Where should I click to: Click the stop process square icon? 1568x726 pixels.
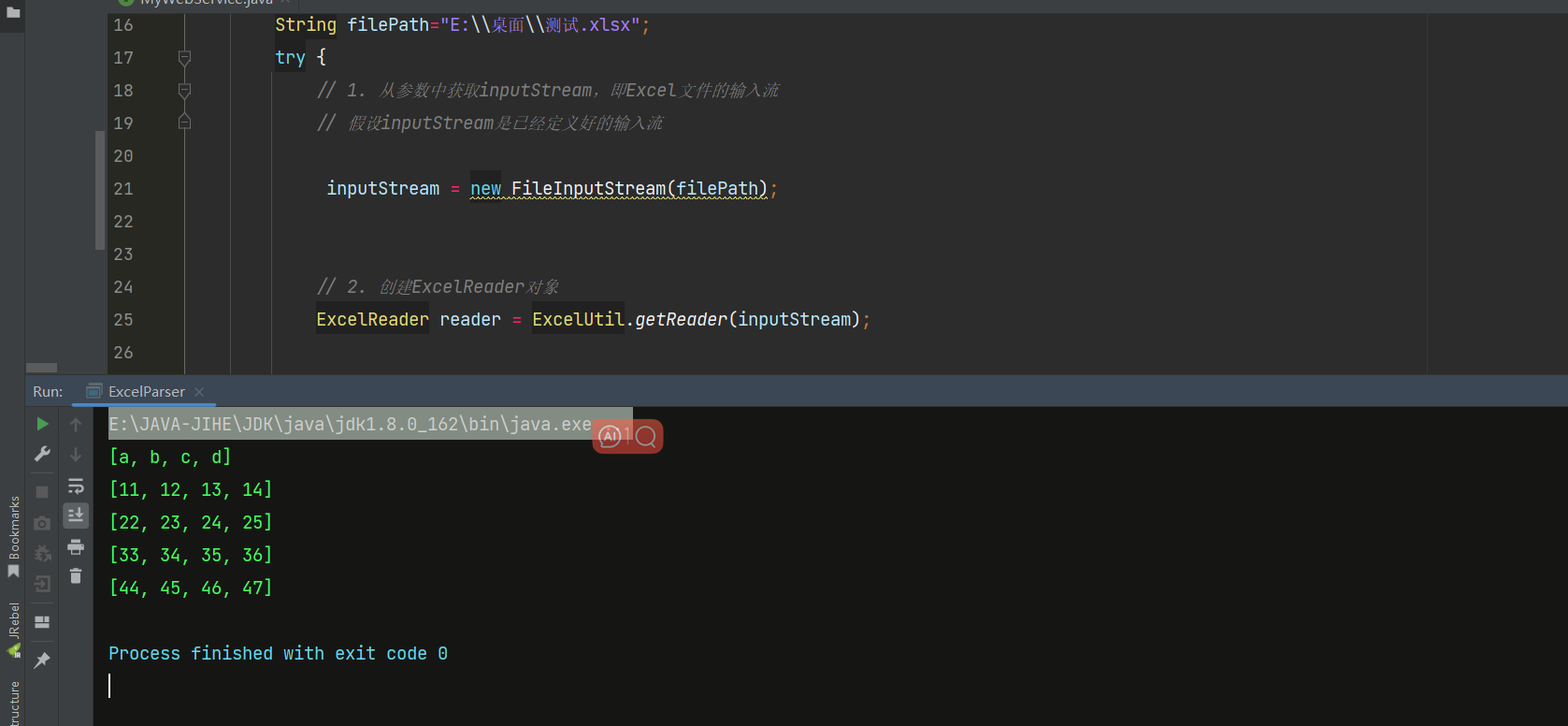point(42,491)
